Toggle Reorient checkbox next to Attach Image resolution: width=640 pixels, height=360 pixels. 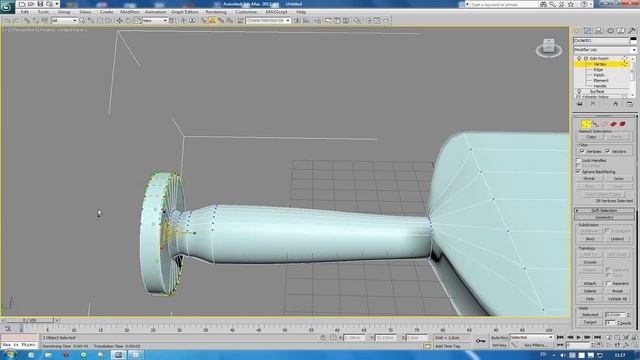pos(609,283)
